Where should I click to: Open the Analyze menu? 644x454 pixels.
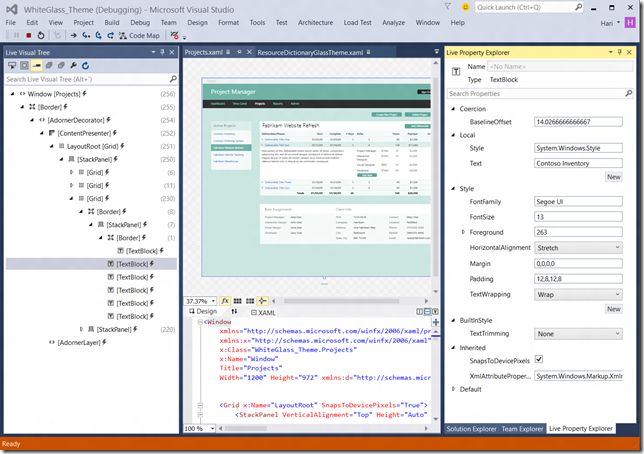coord(393,23)
